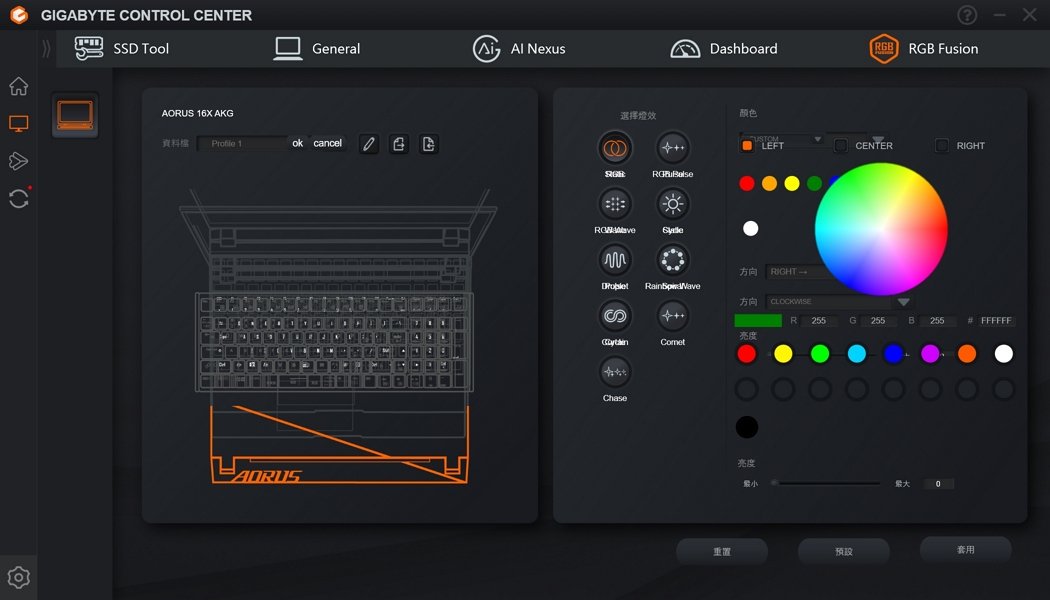Click the keyboard zone on laptop diagram
Screen dimensions: 1050x600
334,342
